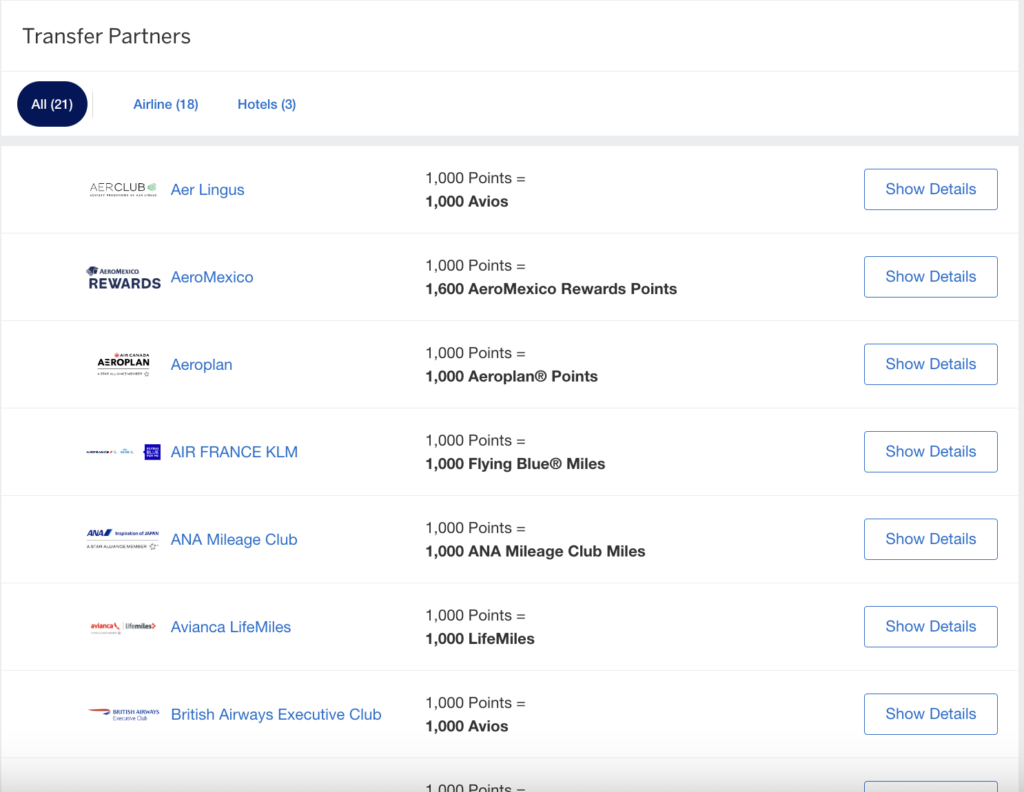The width and height of the screenshot is (1024, 792).
Task: Expand Show Details for Aer Lingus
Action: pos(930,189)
